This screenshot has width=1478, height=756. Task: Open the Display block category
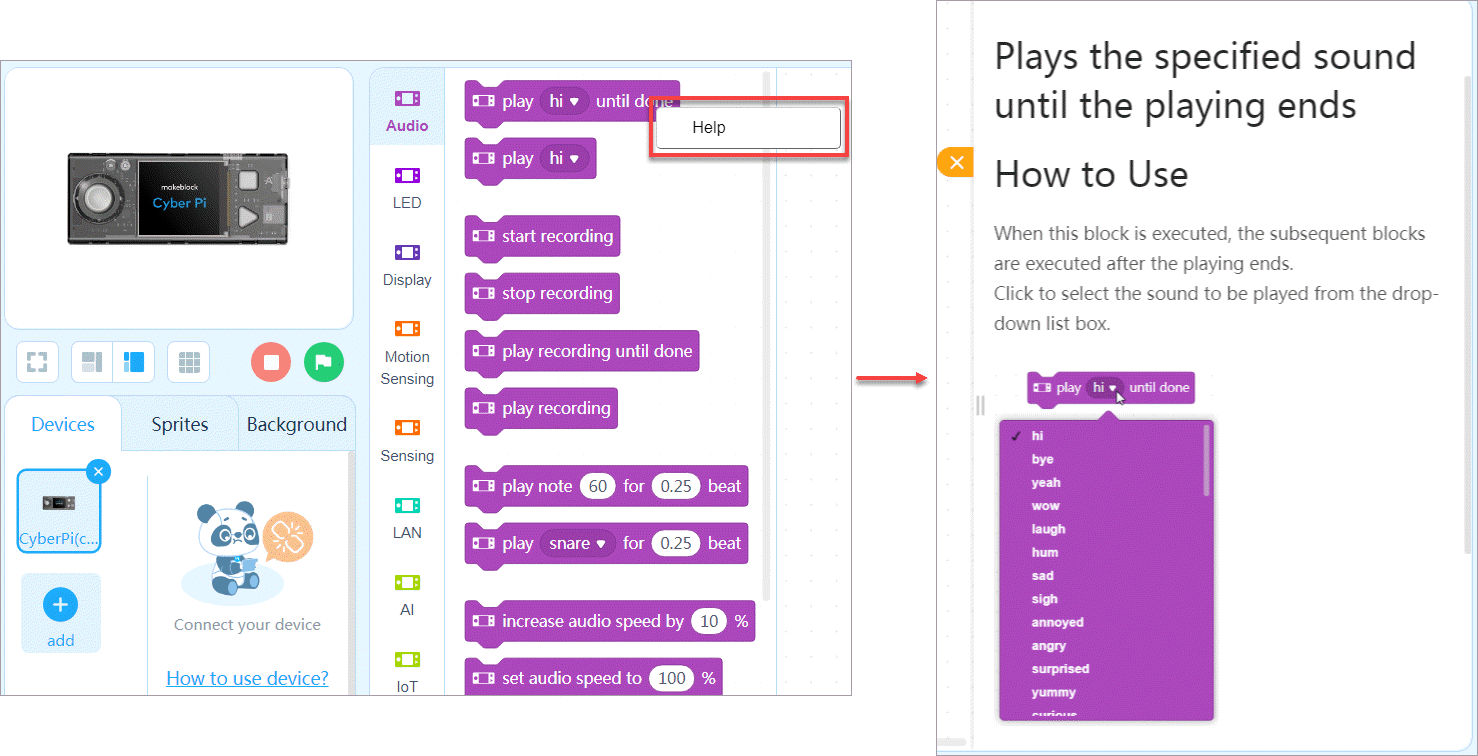pos(407,264)
